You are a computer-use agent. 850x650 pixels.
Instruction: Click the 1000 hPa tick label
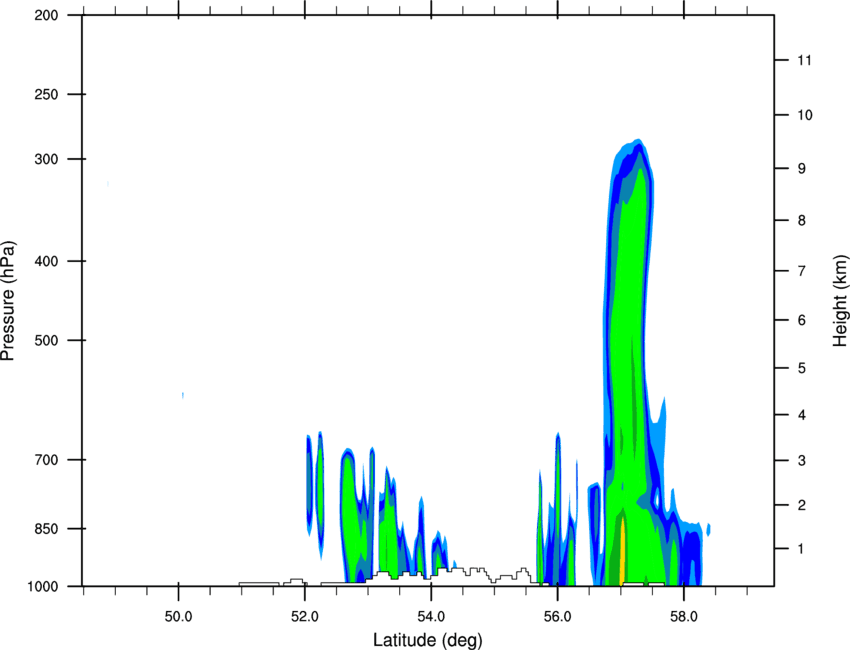pyautogui.click(x=43, y=587)
